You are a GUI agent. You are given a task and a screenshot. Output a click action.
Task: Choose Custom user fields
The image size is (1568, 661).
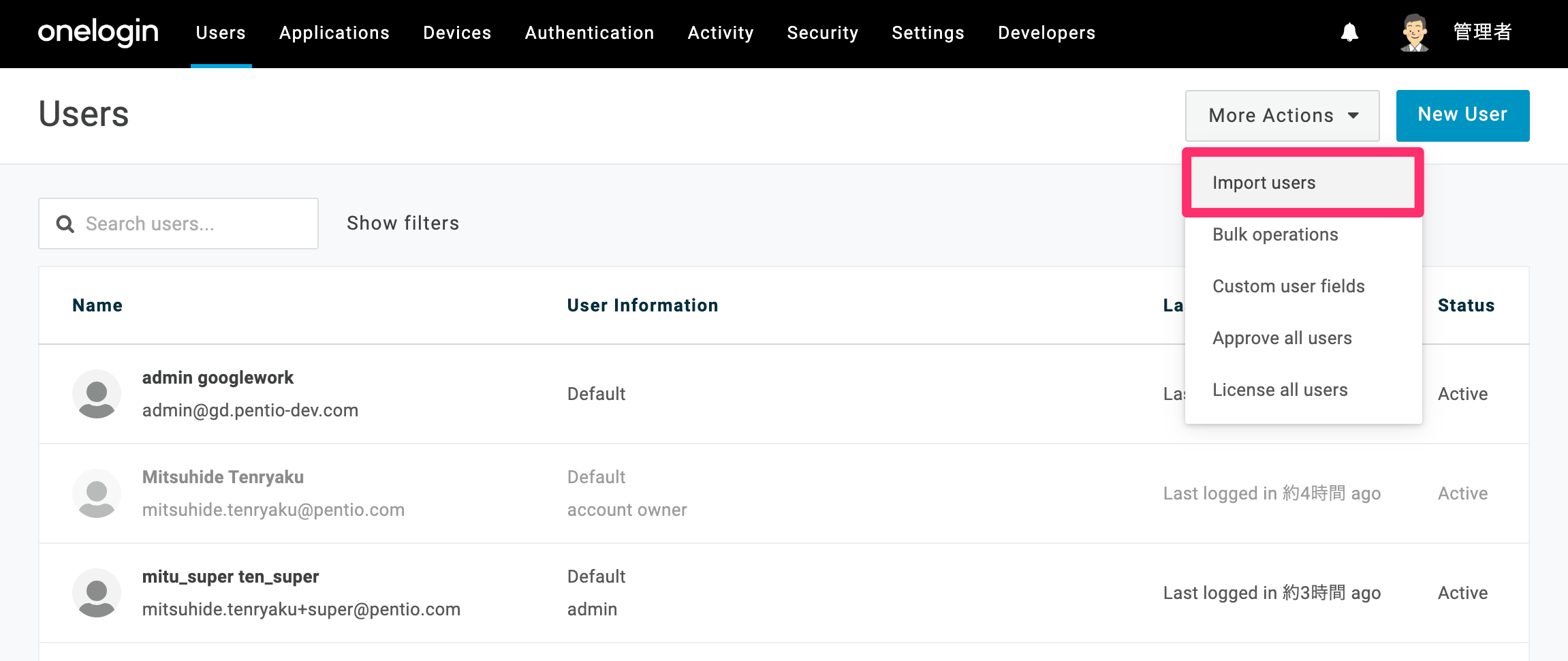(x=1302, y=286)
